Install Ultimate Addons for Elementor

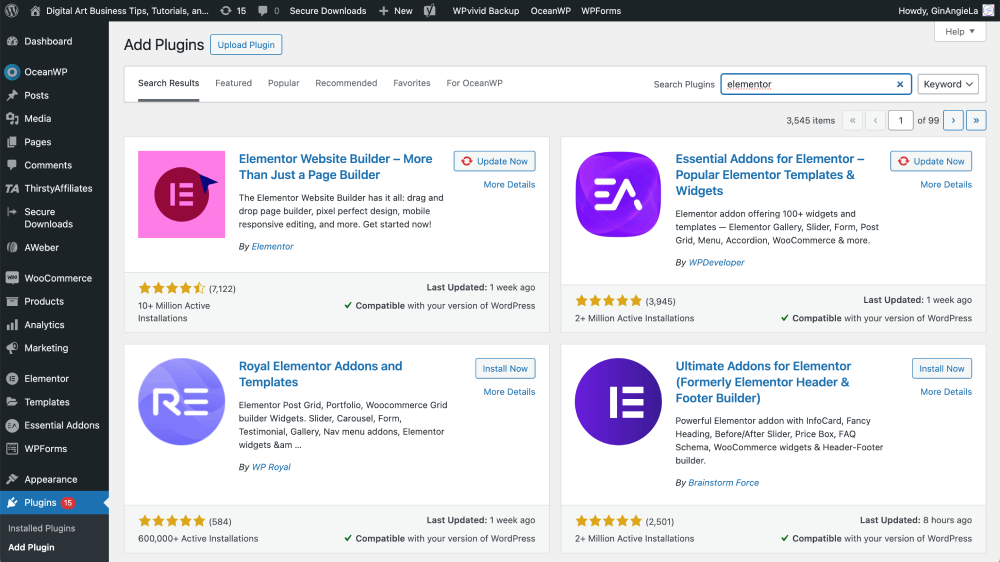(x=942, y=369)
